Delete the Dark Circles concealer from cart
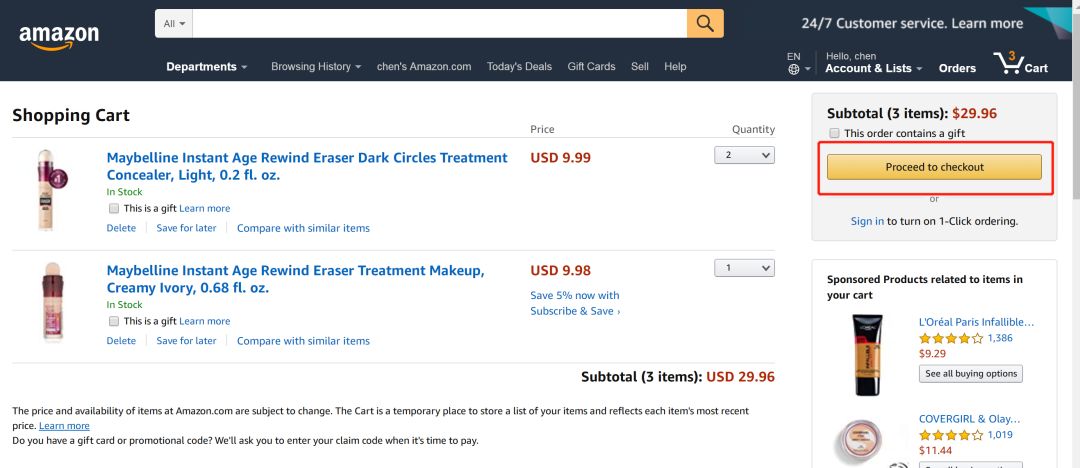Screen dimensions: 1080x468 tap(121, 228)
